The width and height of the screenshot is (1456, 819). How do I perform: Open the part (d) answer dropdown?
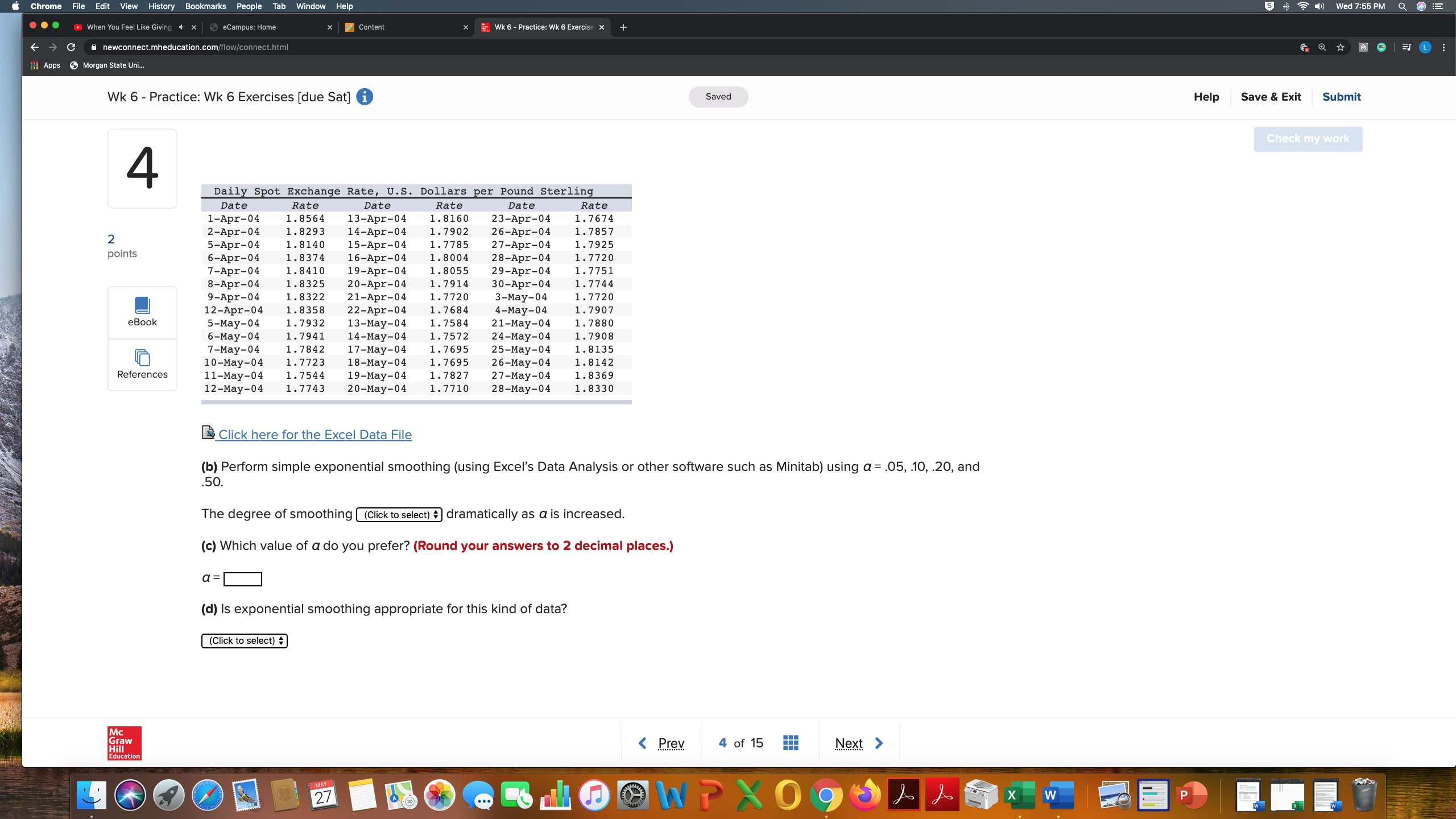click(245, 641)
